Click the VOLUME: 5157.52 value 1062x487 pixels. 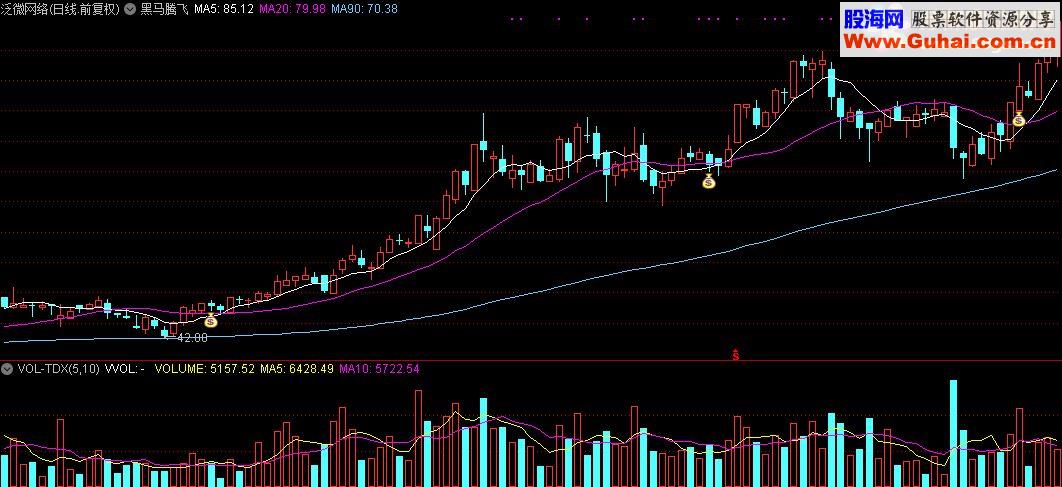pyautogui.click(x=205, y=369)
